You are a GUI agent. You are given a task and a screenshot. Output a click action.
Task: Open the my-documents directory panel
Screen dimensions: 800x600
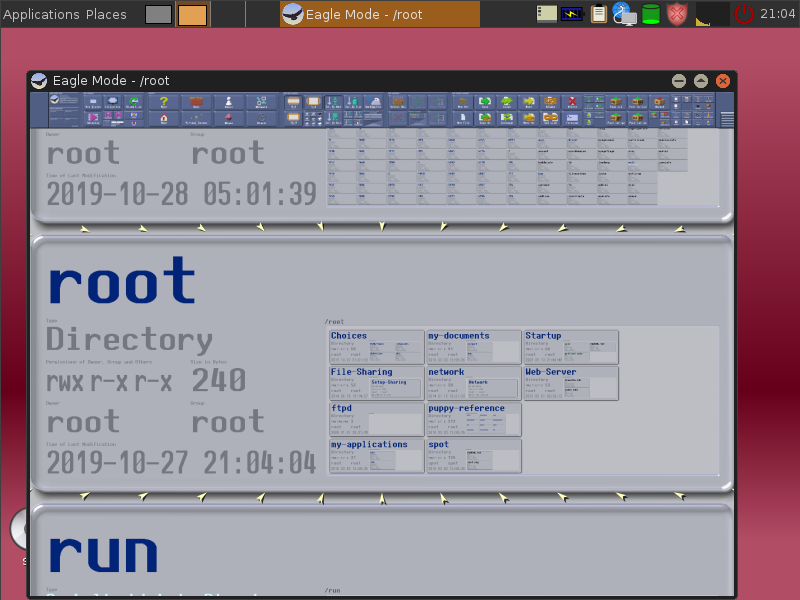click(474, 347)
